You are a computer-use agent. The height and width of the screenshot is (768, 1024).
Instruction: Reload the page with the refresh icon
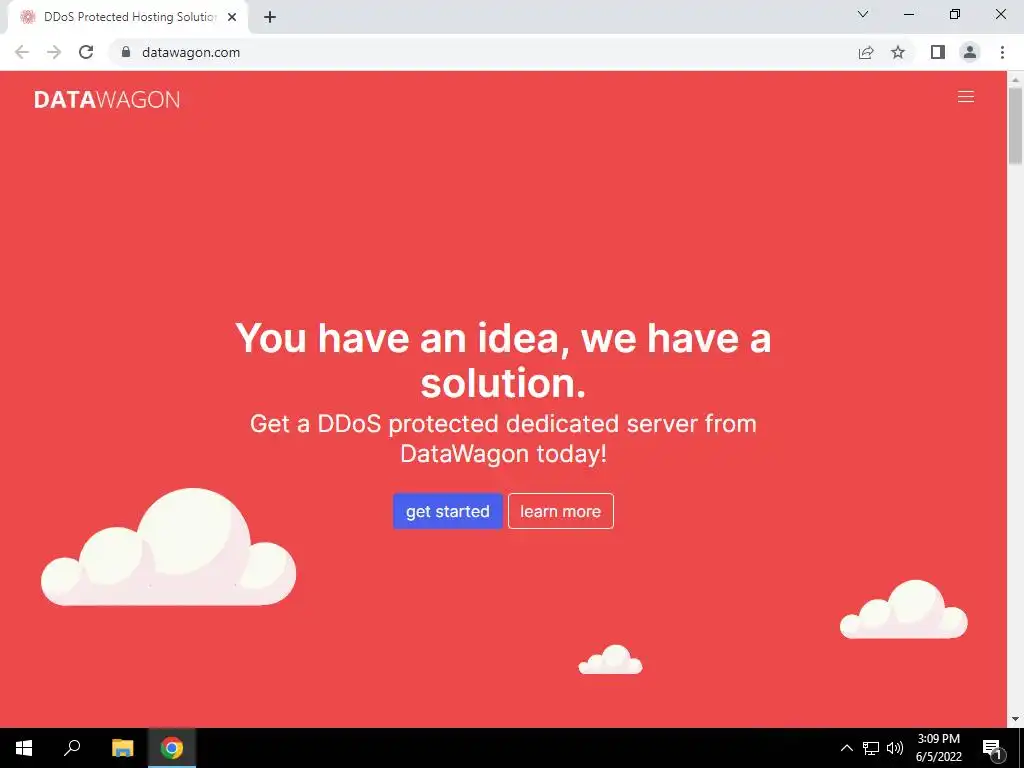[86, 52]
